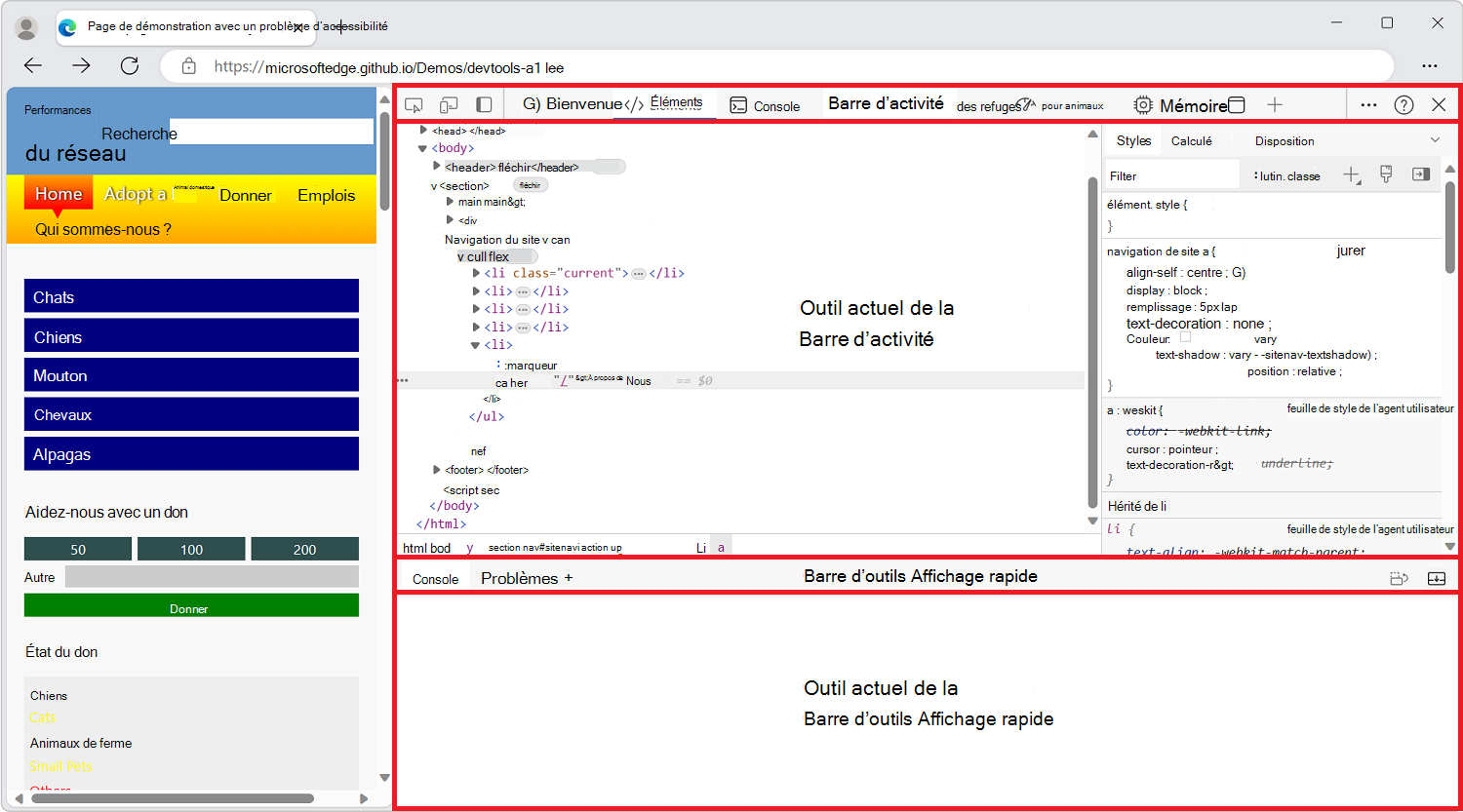
Task: Open DevTools Settings via the gear icon
Action: [x=1142, y=104]
